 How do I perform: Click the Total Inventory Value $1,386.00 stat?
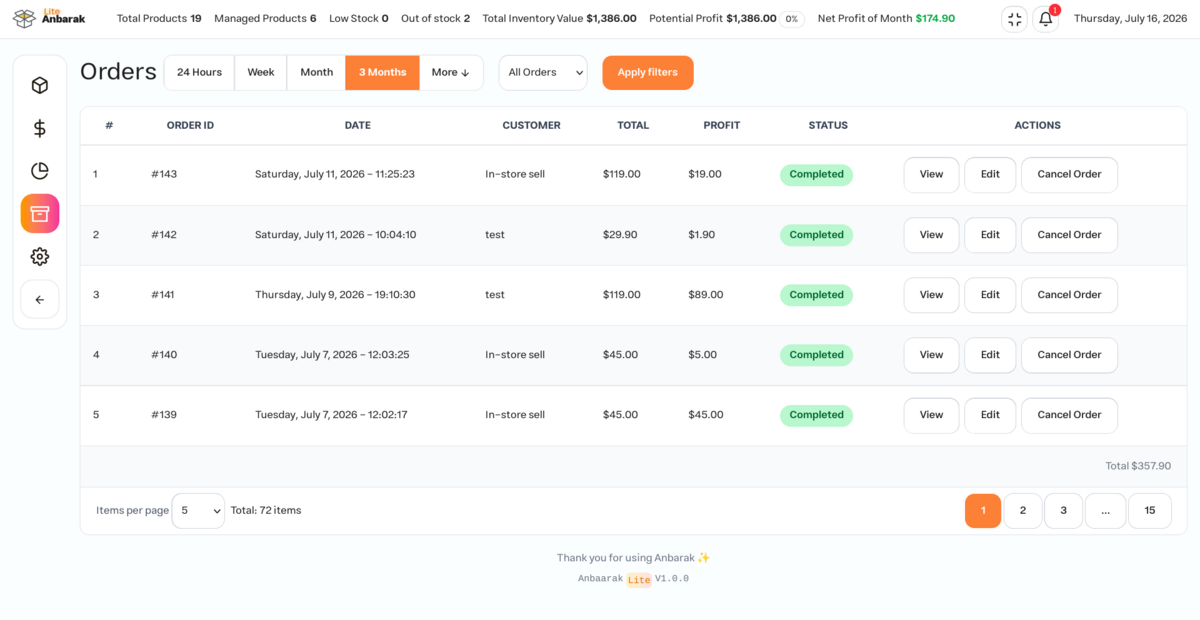pos(559,19)
